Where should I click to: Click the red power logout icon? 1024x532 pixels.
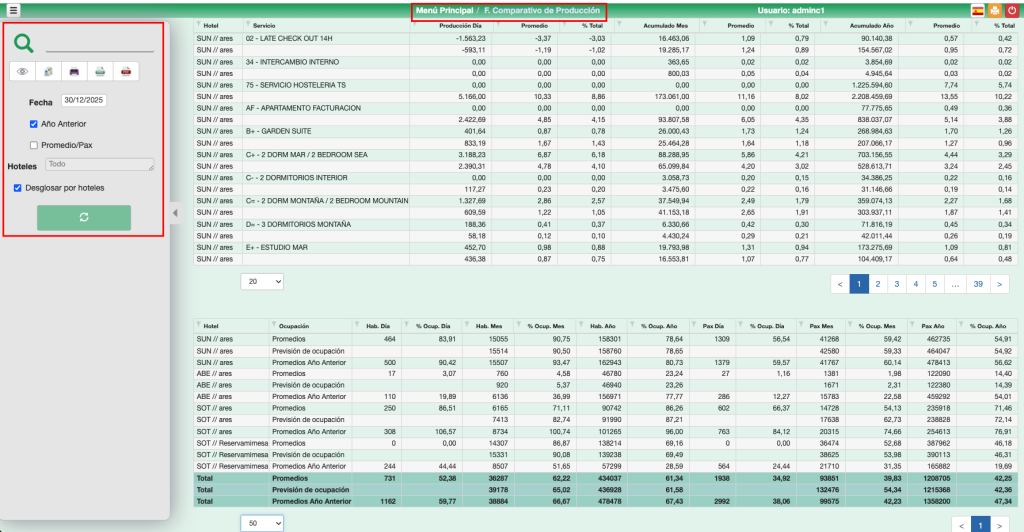[1013, 10]
